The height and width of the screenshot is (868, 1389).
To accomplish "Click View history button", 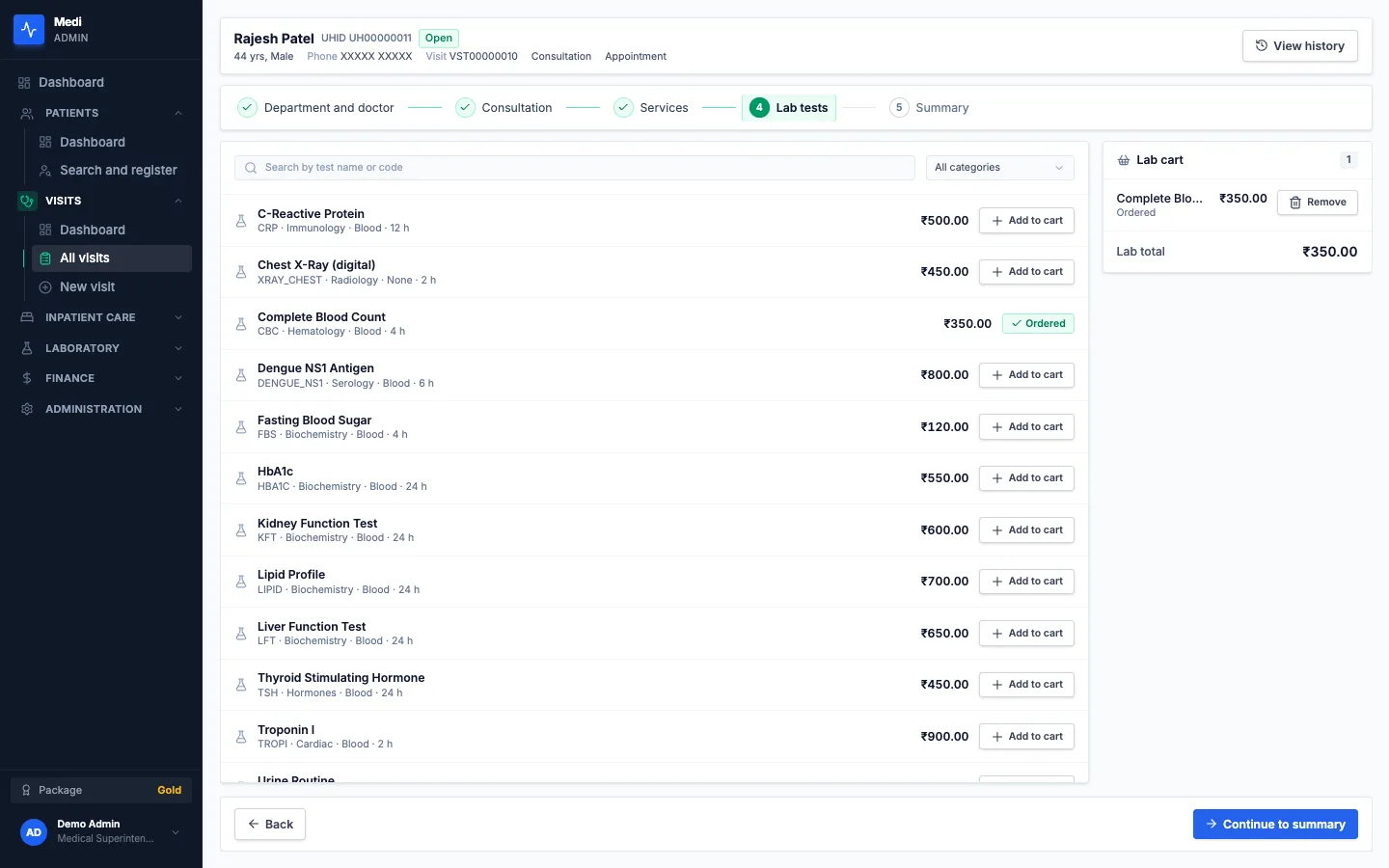I will (x=1299, y=46).
